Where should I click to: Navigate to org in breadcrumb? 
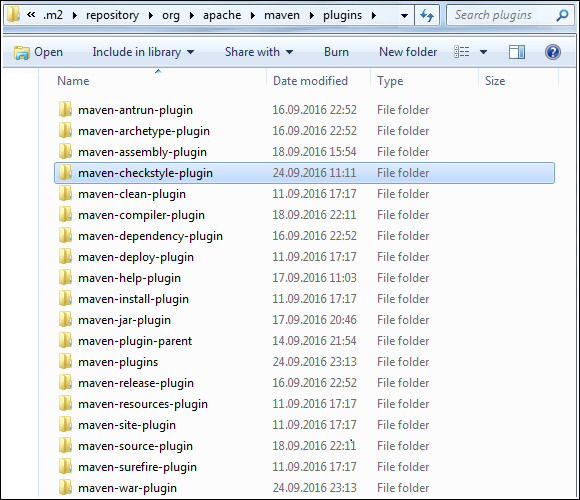coord(171,16)
